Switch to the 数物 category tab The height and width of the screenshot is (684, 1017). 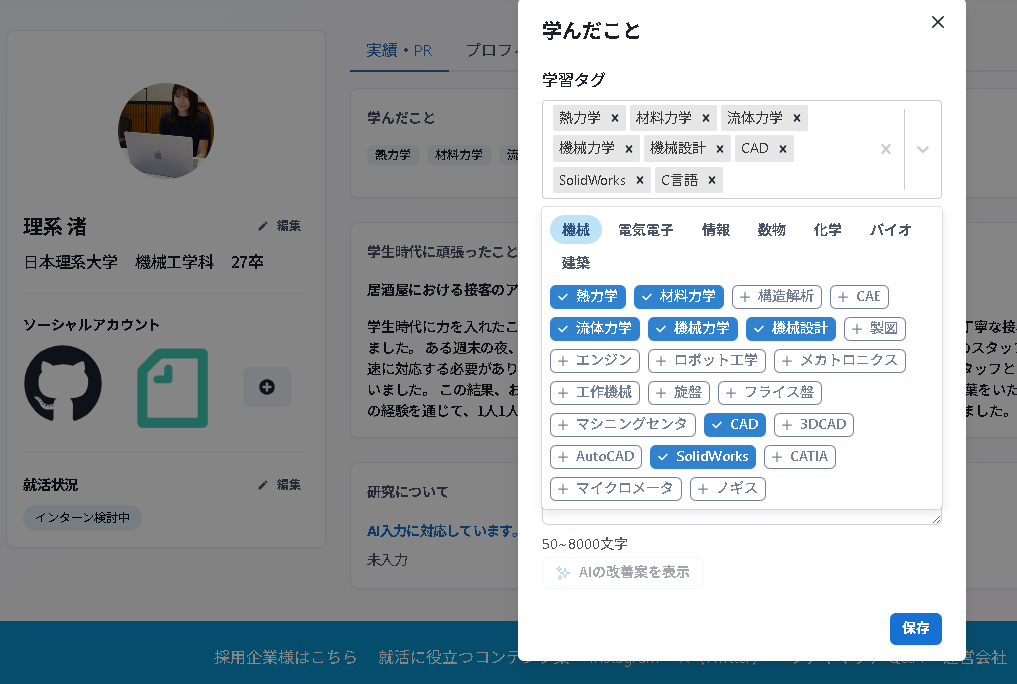click(x=772, y=230)
